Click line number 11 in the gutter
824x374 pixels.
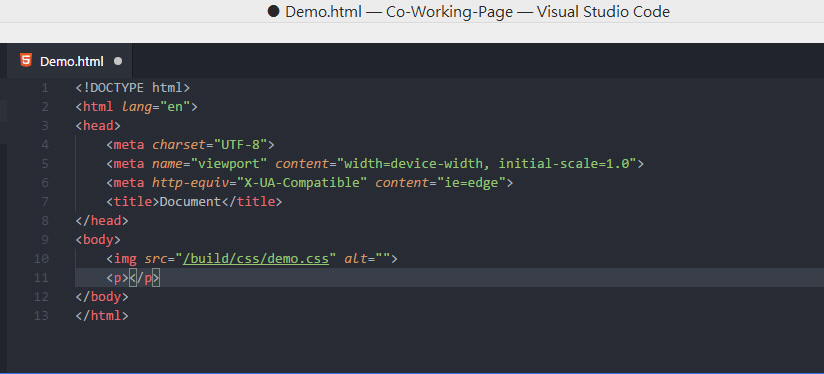[41, 278]
